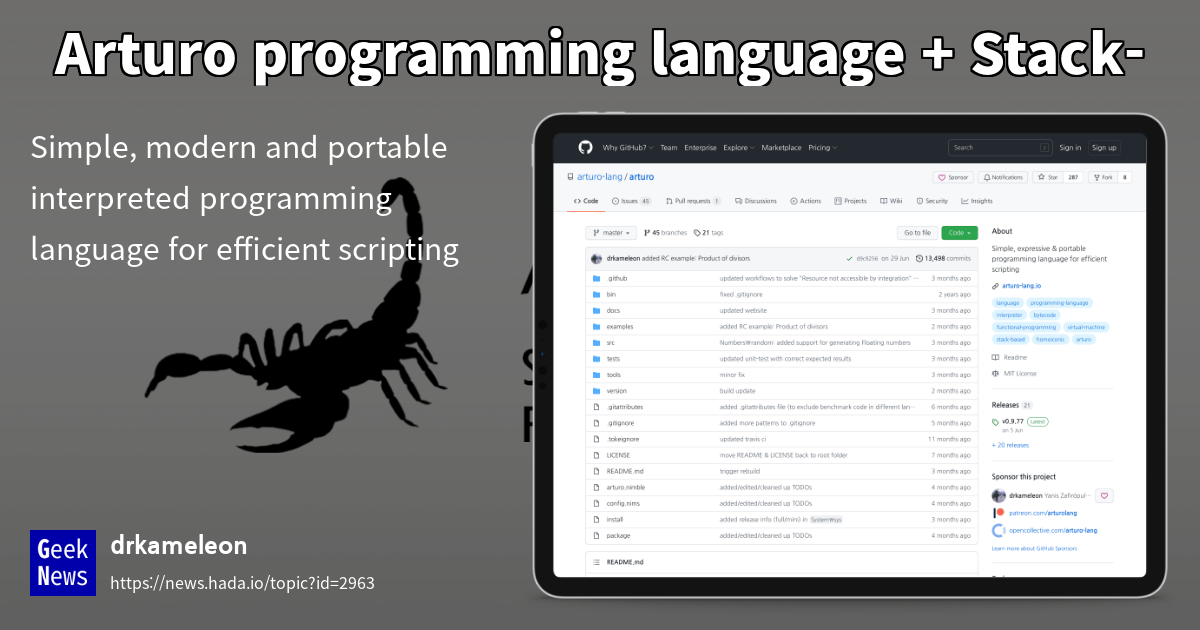Click the GitHub Octocat logo
Image resolution: width=1200 pixels, height=630 pixels.
coord(585,147)
